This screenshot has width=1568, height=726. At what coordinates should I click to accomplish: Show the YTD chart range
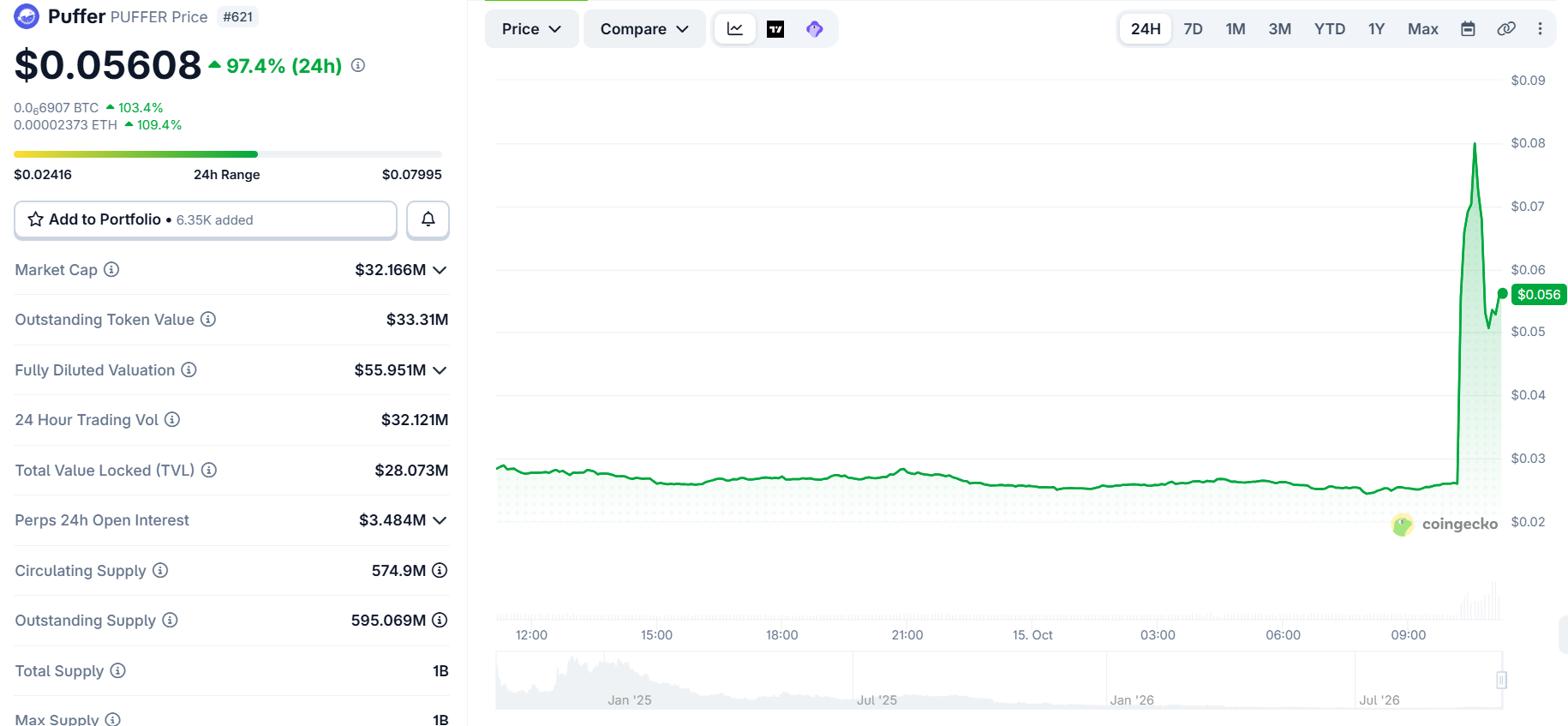[x=1330, y=29]
